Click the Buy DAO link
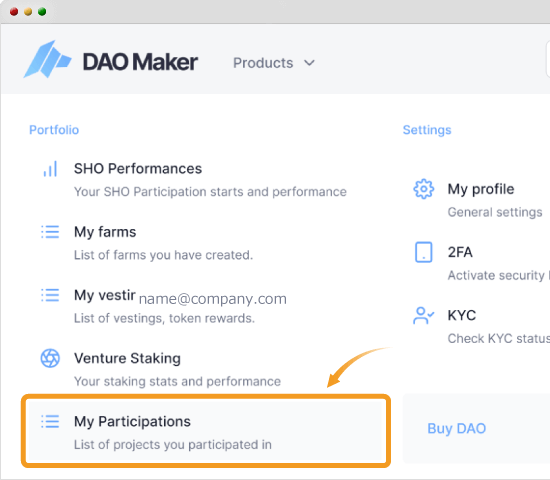The height and width of the screenshot is (480, 550). (x=456, y=428)
